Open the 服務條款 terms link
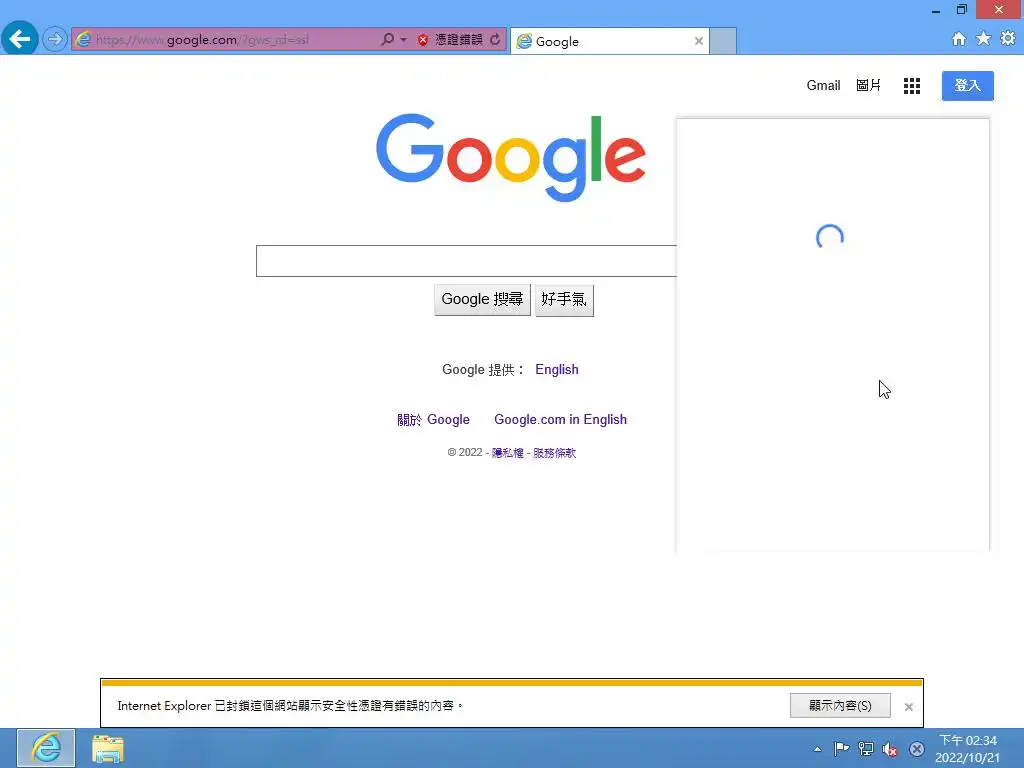This screenshot has height=768, width=1024. pyautogui.click(x=554, y=453)
